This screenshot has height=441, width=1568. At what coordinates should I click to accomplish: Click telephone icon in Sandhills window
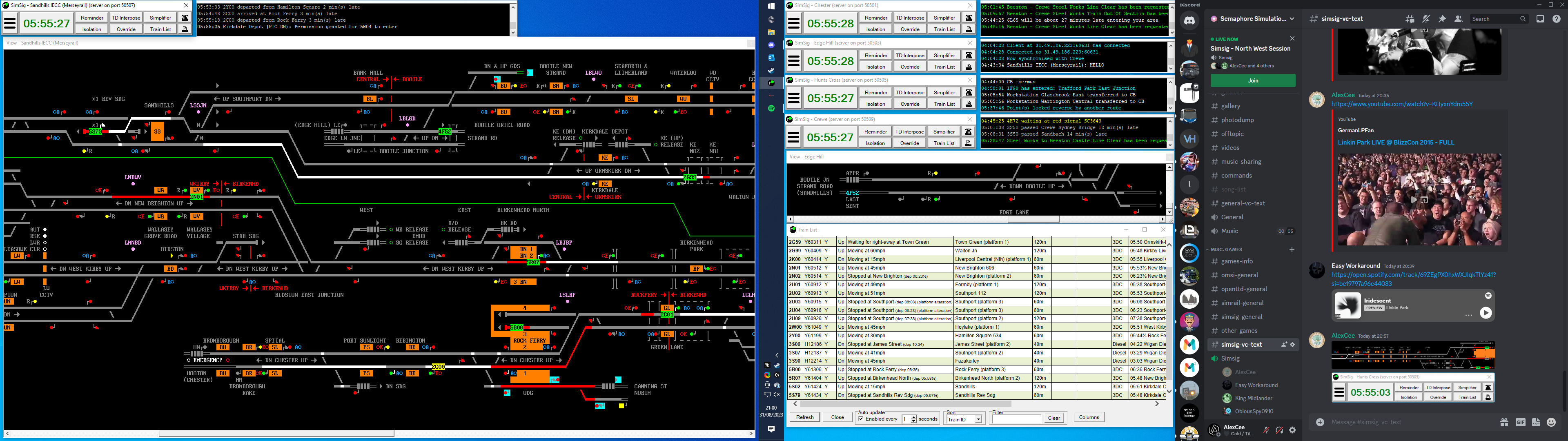coord(185,18)
